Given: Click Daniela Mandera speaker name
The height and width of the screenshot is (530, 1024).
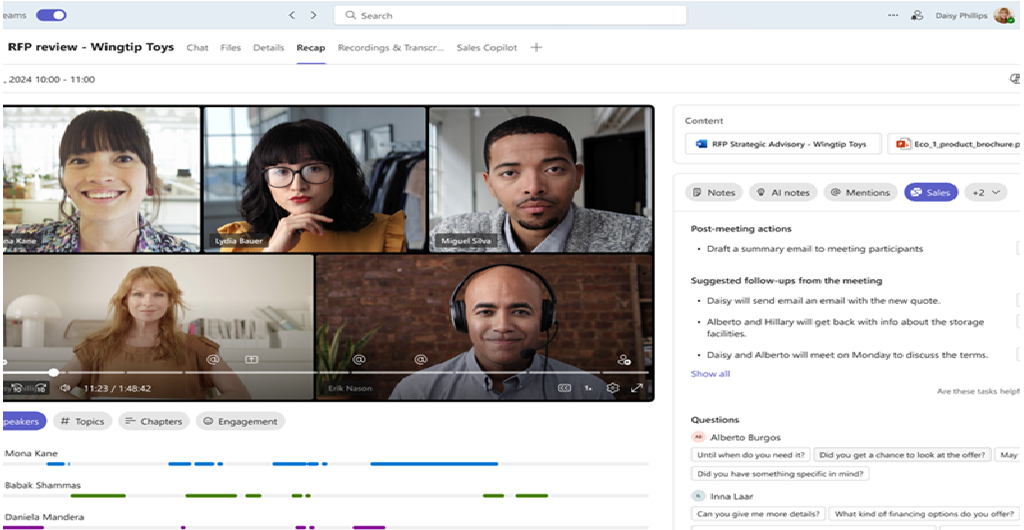Looking at the screenshot, I should 44,517.
